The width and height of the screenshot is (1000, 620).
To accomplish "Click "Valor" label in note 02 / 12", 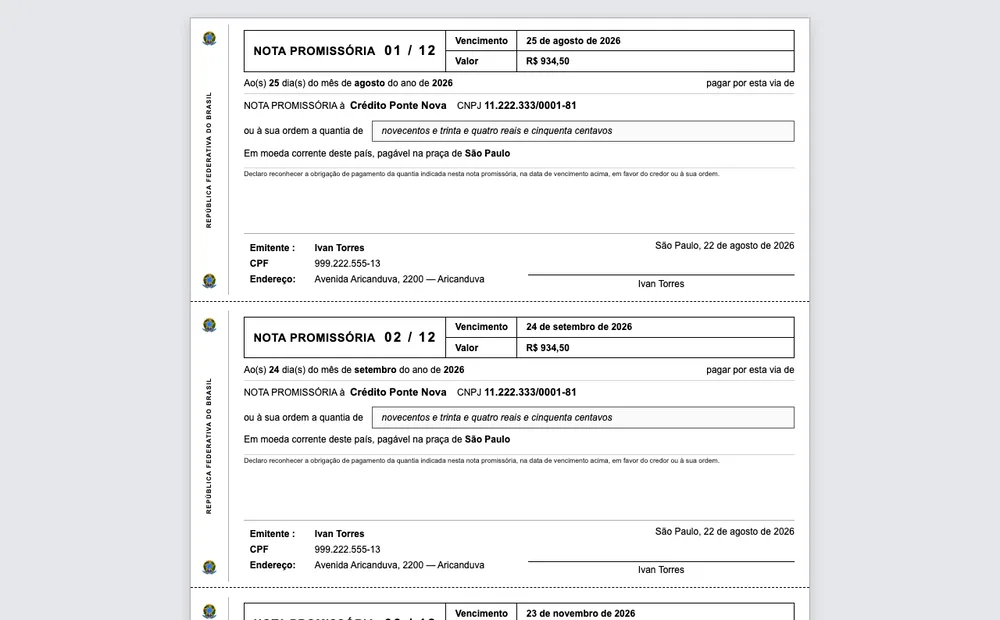I will pos(466,348).
